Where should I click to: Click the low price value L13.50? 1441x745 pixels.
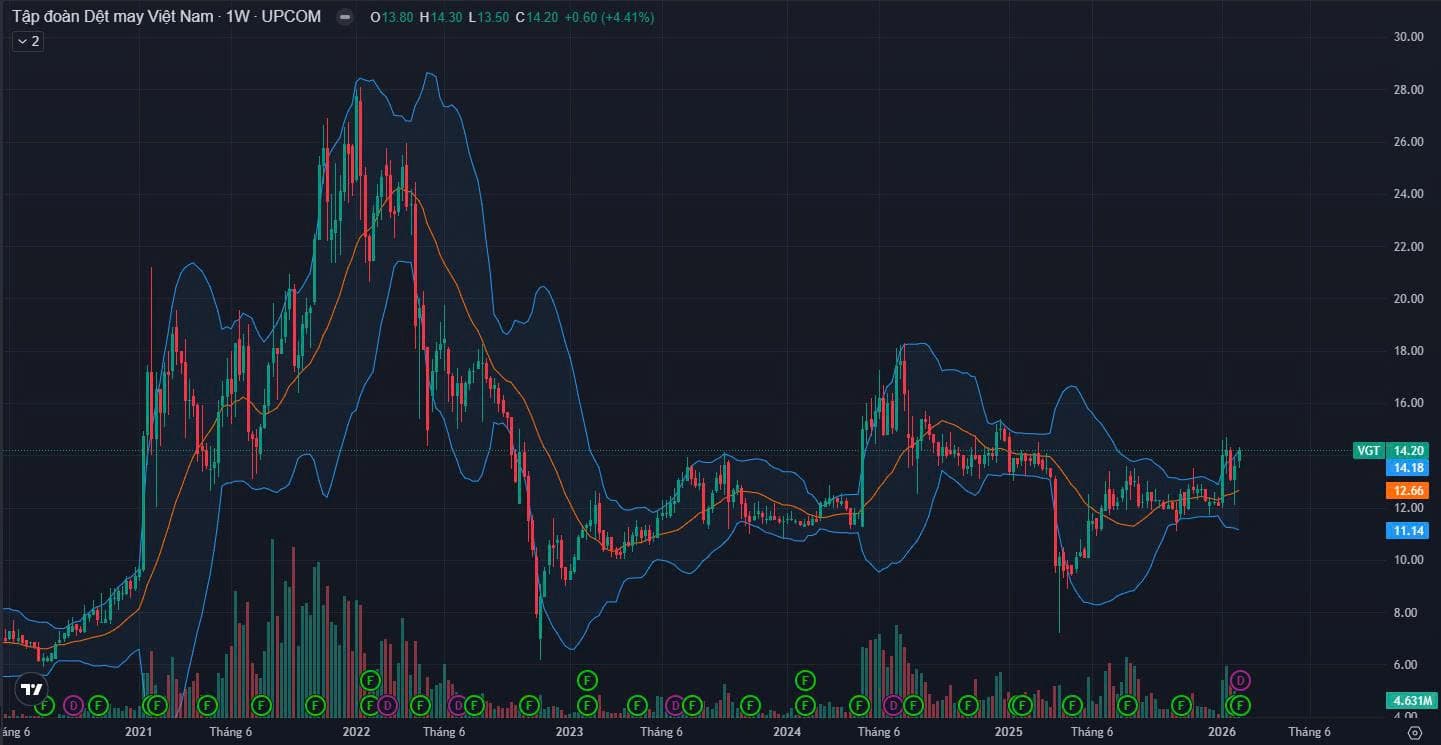pos(489,17)
